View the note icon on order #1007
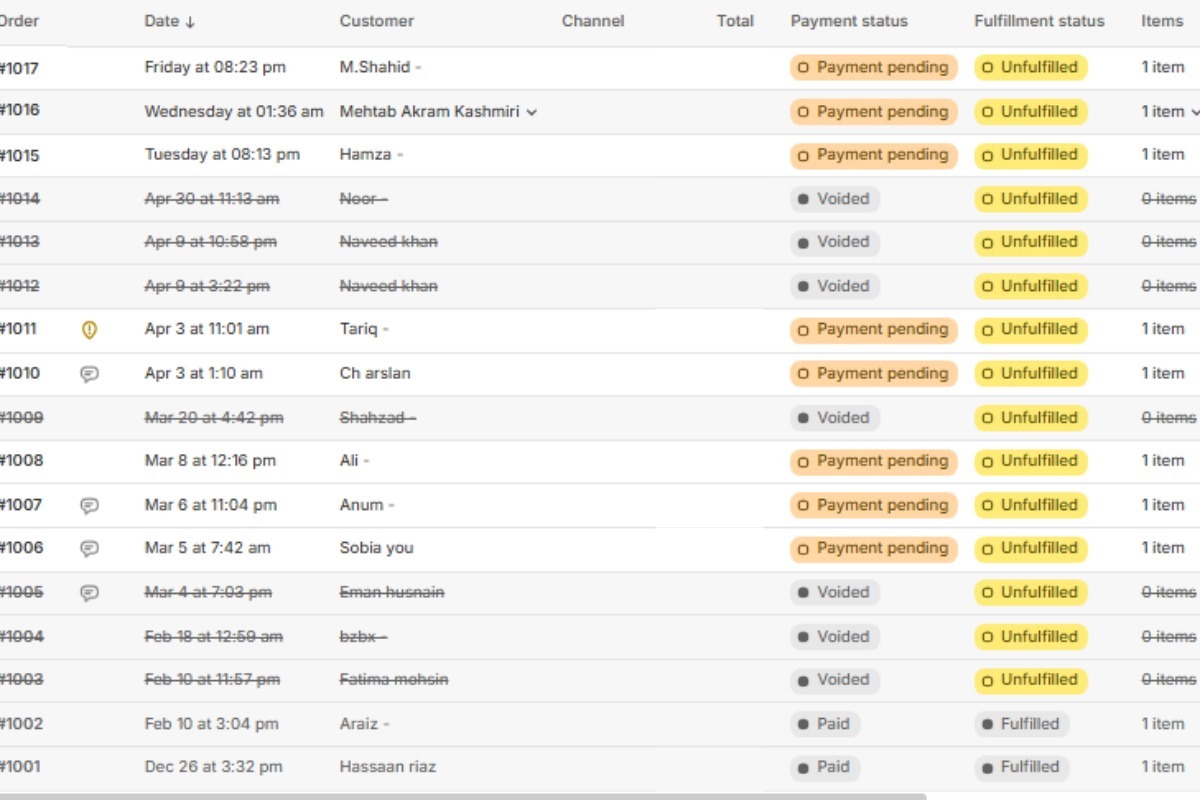The height and width of the screenshot is (800, 1200). coord(89,505)
